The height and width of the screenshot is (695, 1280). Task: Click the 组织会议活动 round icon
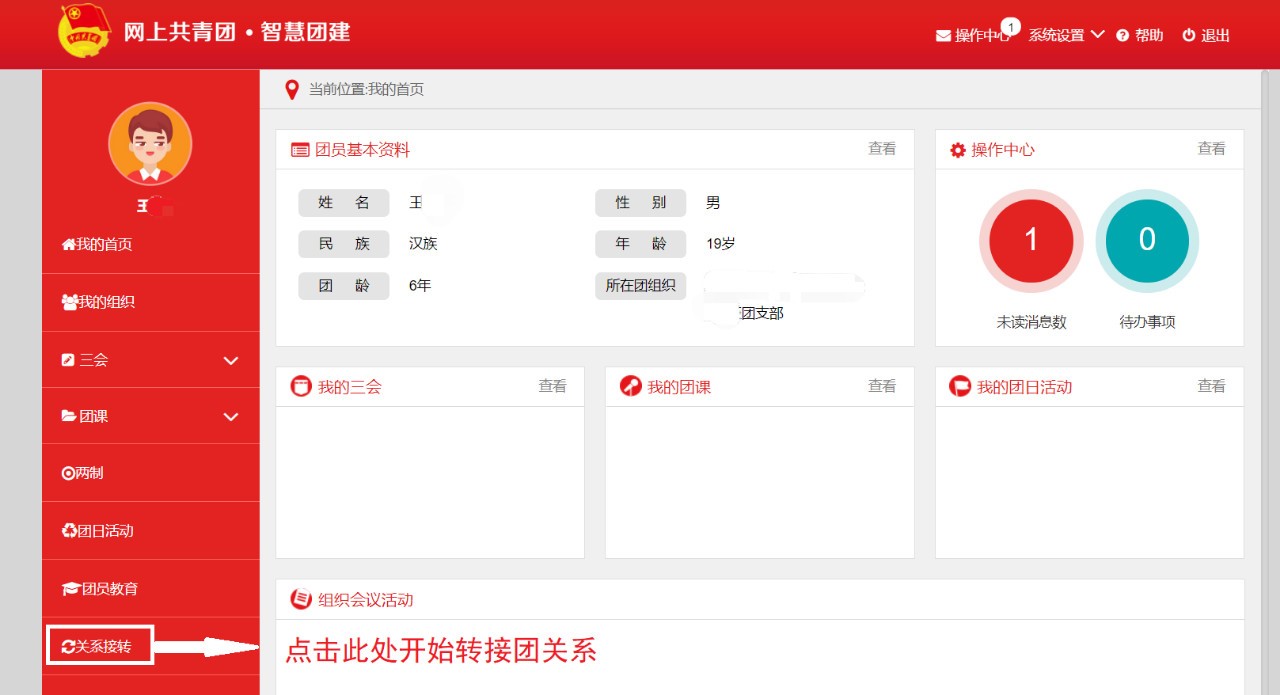tap(300, 599)
